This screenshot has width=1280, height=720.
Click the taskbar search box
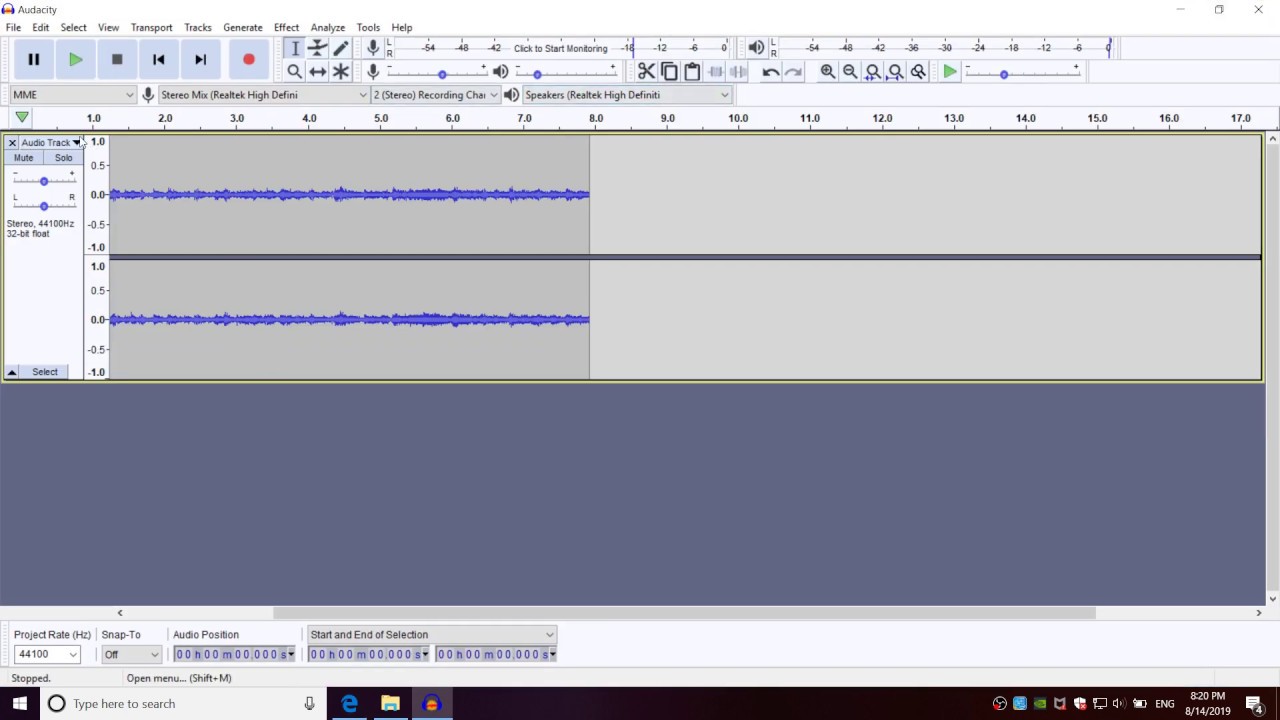(x=183, y=703)
